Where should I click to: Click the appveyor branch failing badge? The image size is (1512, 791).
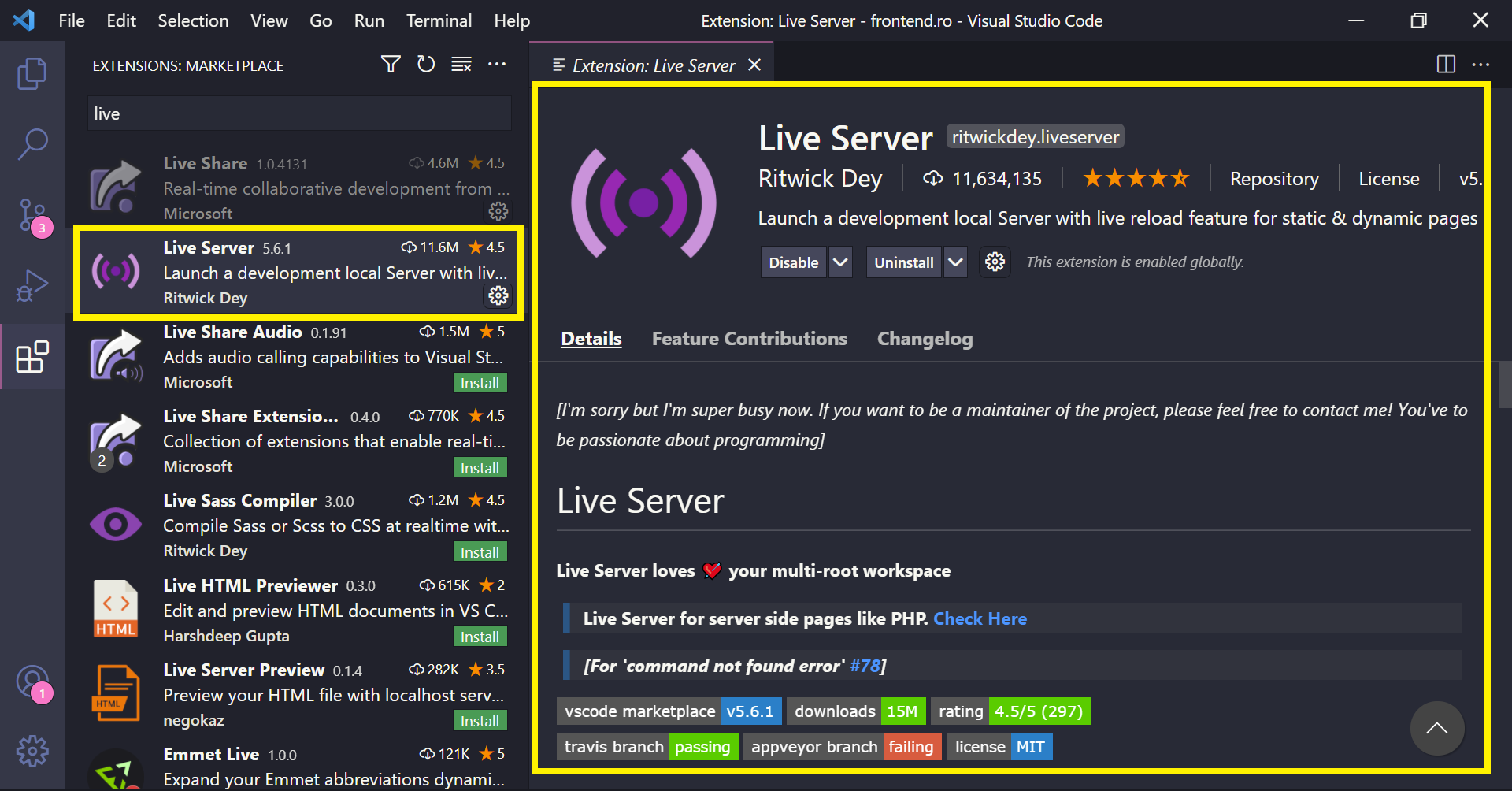[x=842, y=747]
